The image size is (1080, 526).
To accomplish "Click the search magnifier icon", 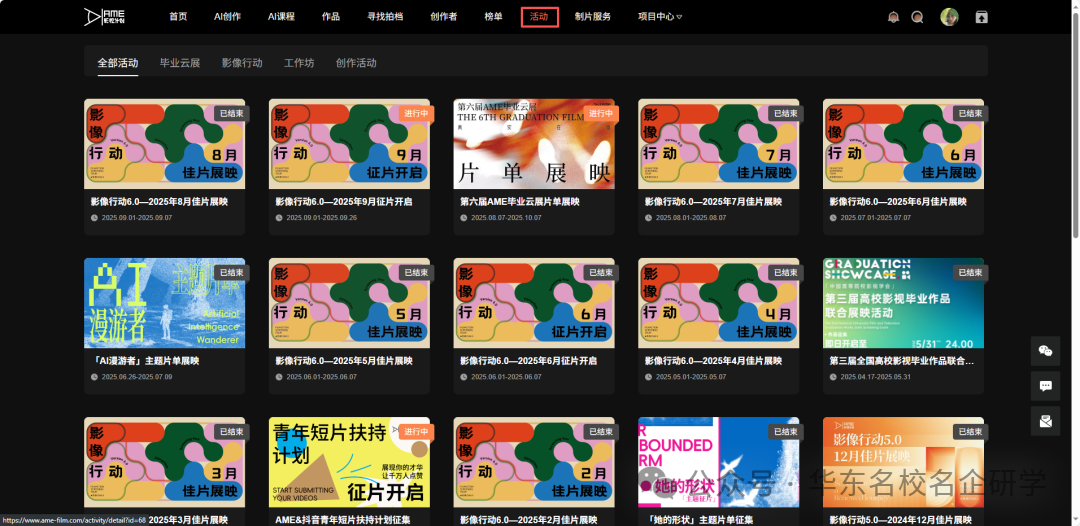I will [917, 17].
